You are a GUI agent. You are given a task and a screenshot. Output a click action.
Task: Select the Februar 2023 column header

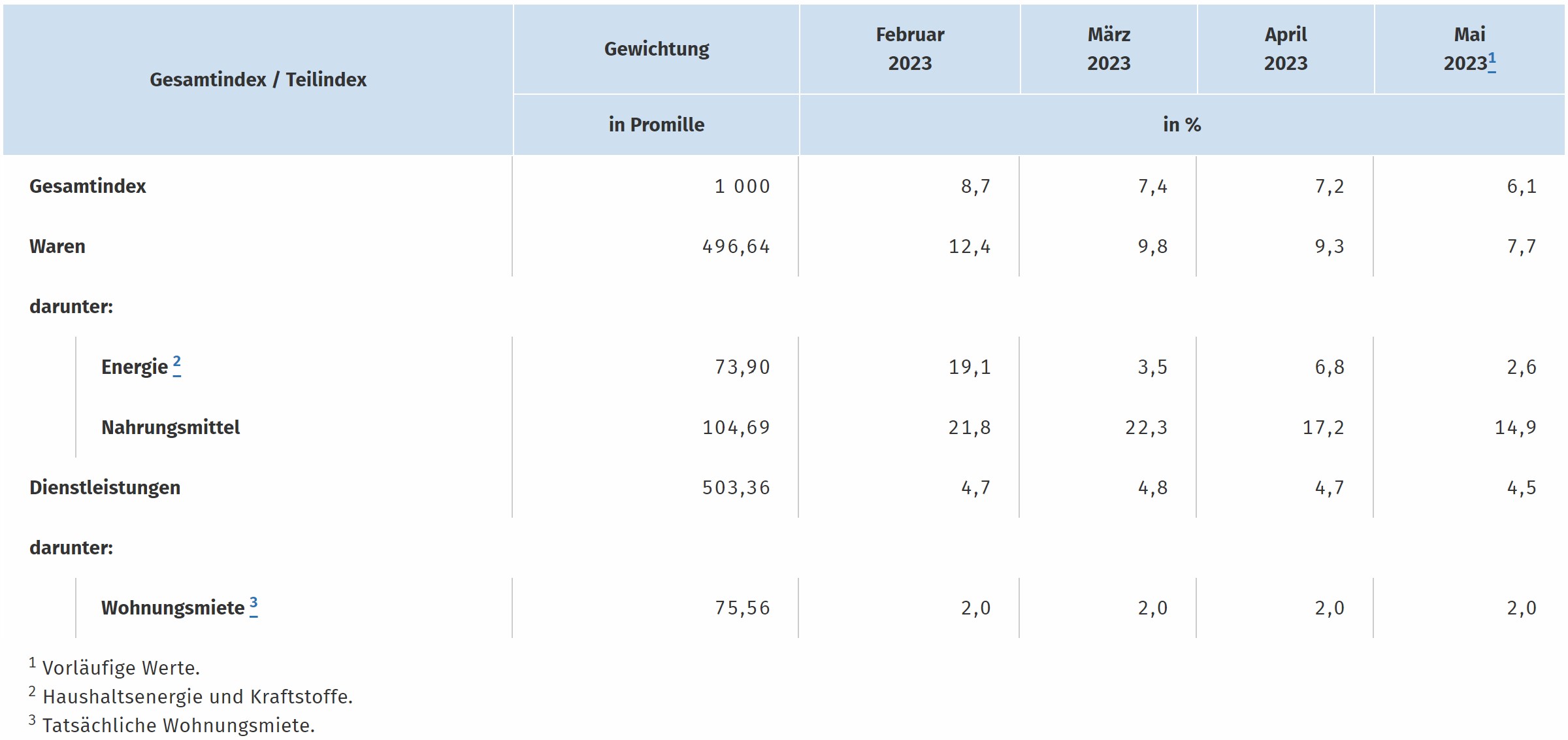point(910,49)
